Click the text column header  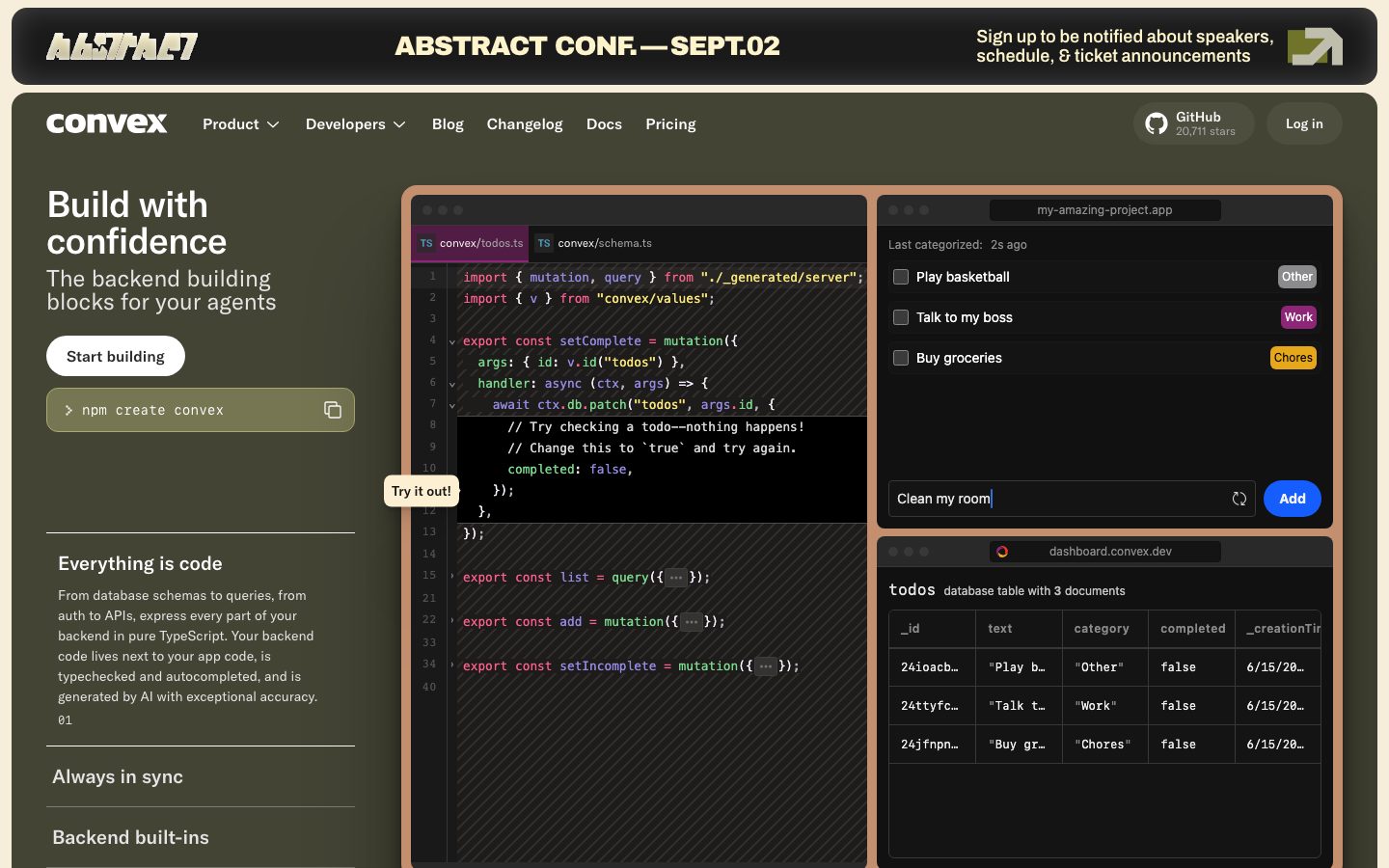click(x=1019, y=629)
